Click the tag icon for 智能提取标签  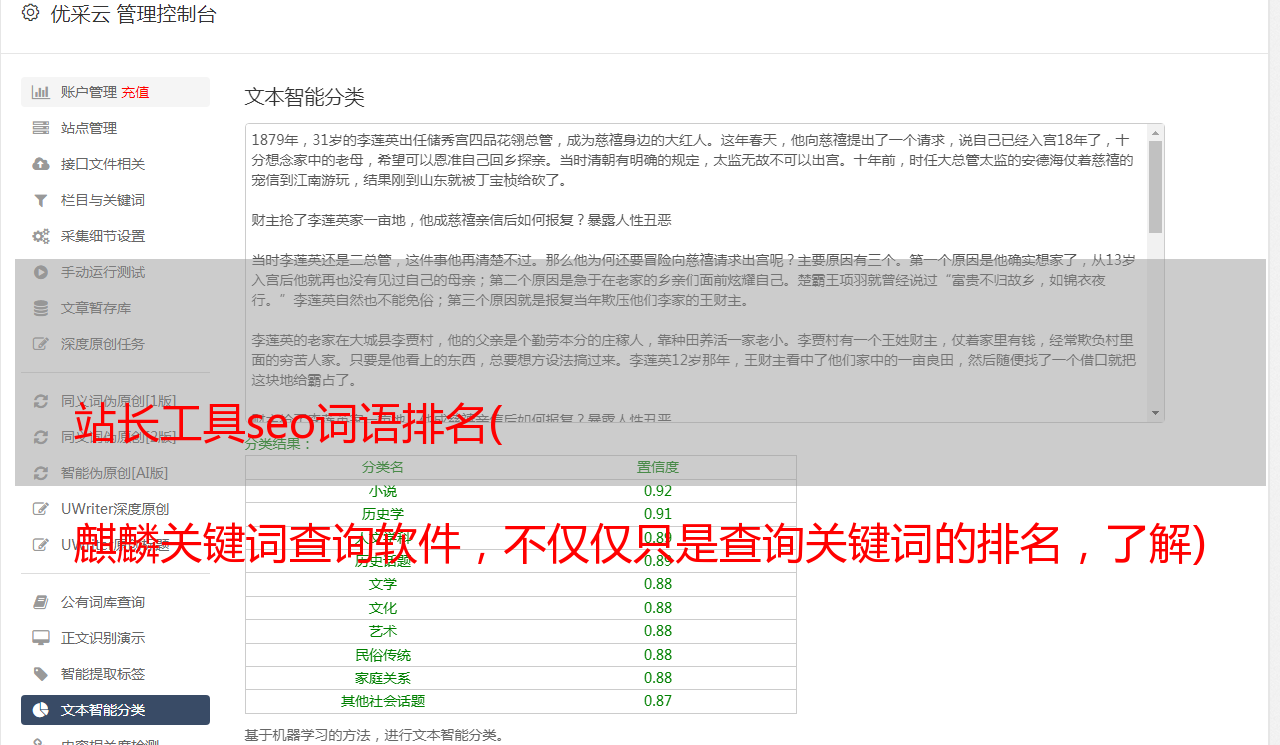pyautogui.click(x=40, y=674)
